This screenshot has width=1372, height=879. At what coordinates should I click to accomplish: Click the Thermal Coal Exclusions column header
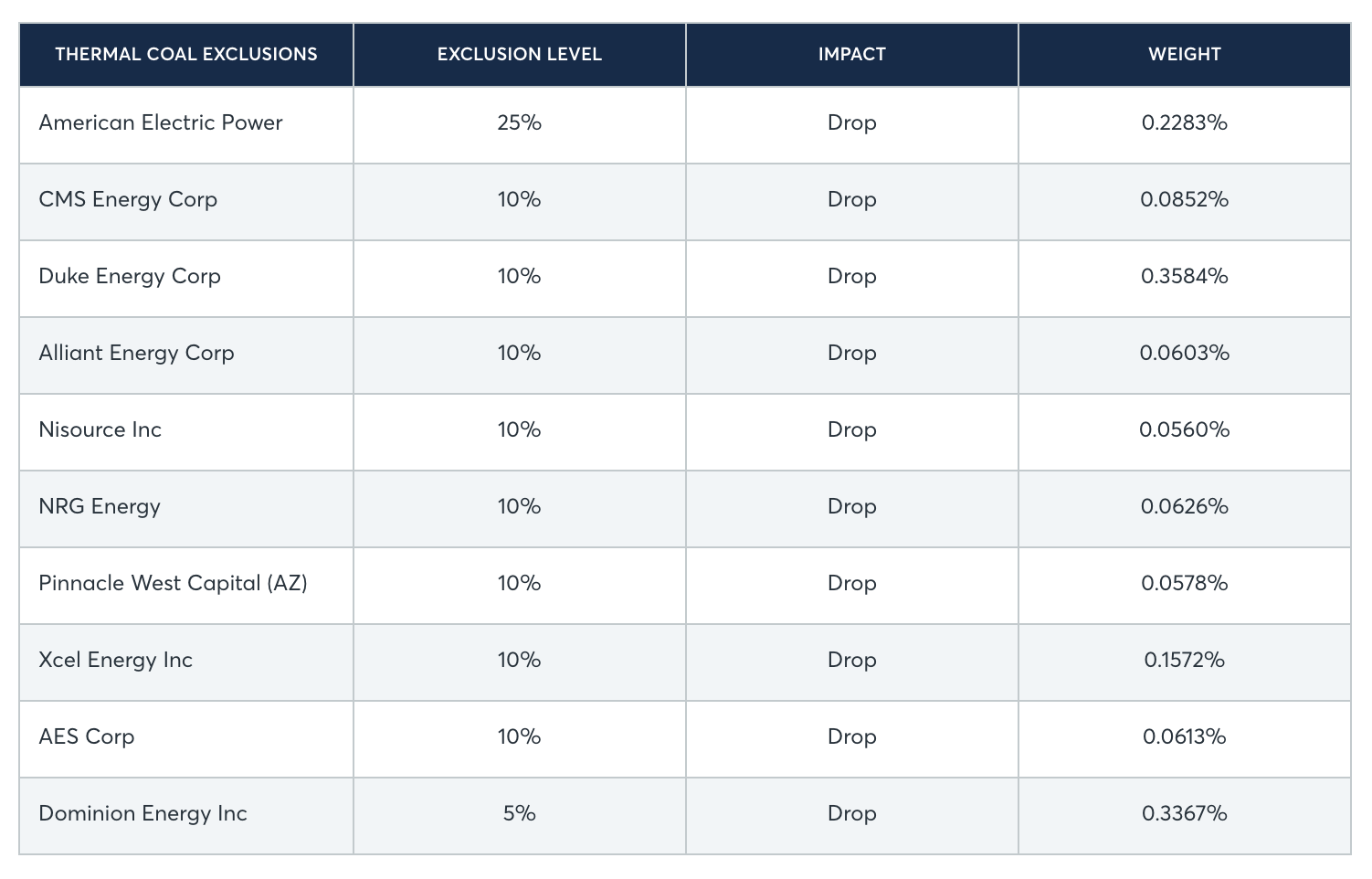[x=186, y=55]
